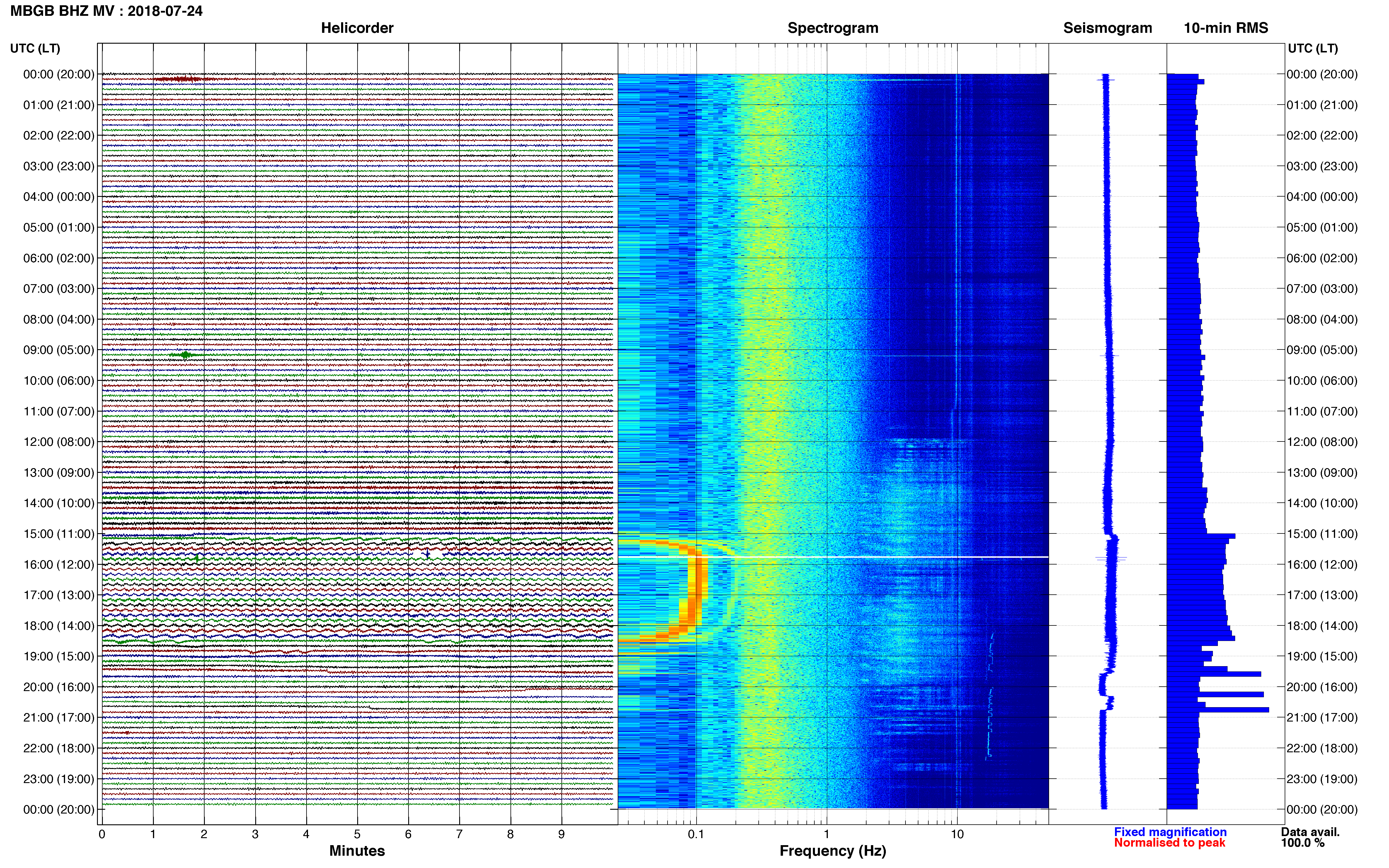Click the 'Data avail.' label
This screenshot has height=868, width=1389.
coord(1310,833)
